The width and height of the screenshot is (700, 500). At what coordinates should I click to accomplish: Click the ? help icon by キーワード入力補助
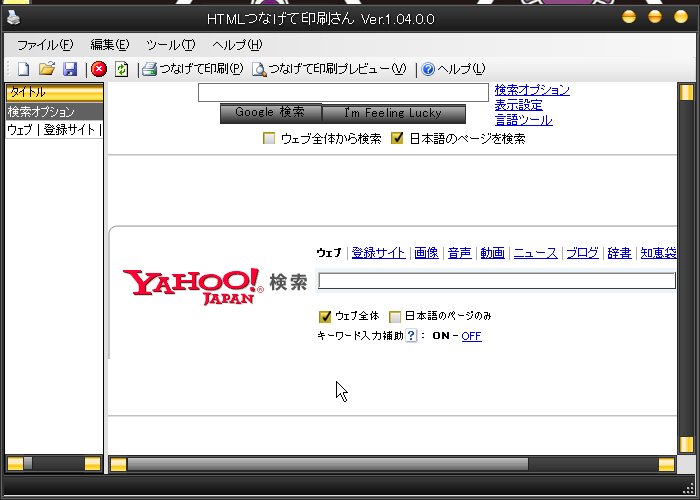[x=411, y=335]
